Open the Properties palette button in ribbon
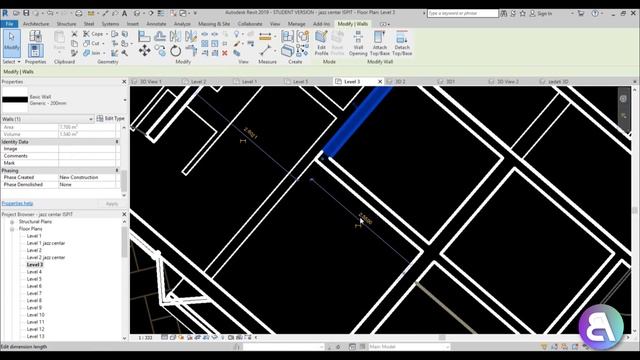 coord(35,51)
